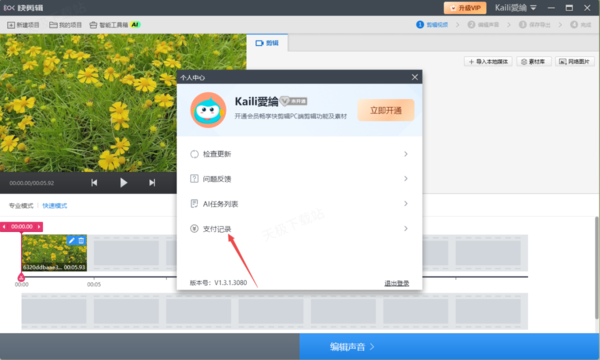The image size is (600, 360).
Task: Click the 升级VIP button
Action: [465, 8]
